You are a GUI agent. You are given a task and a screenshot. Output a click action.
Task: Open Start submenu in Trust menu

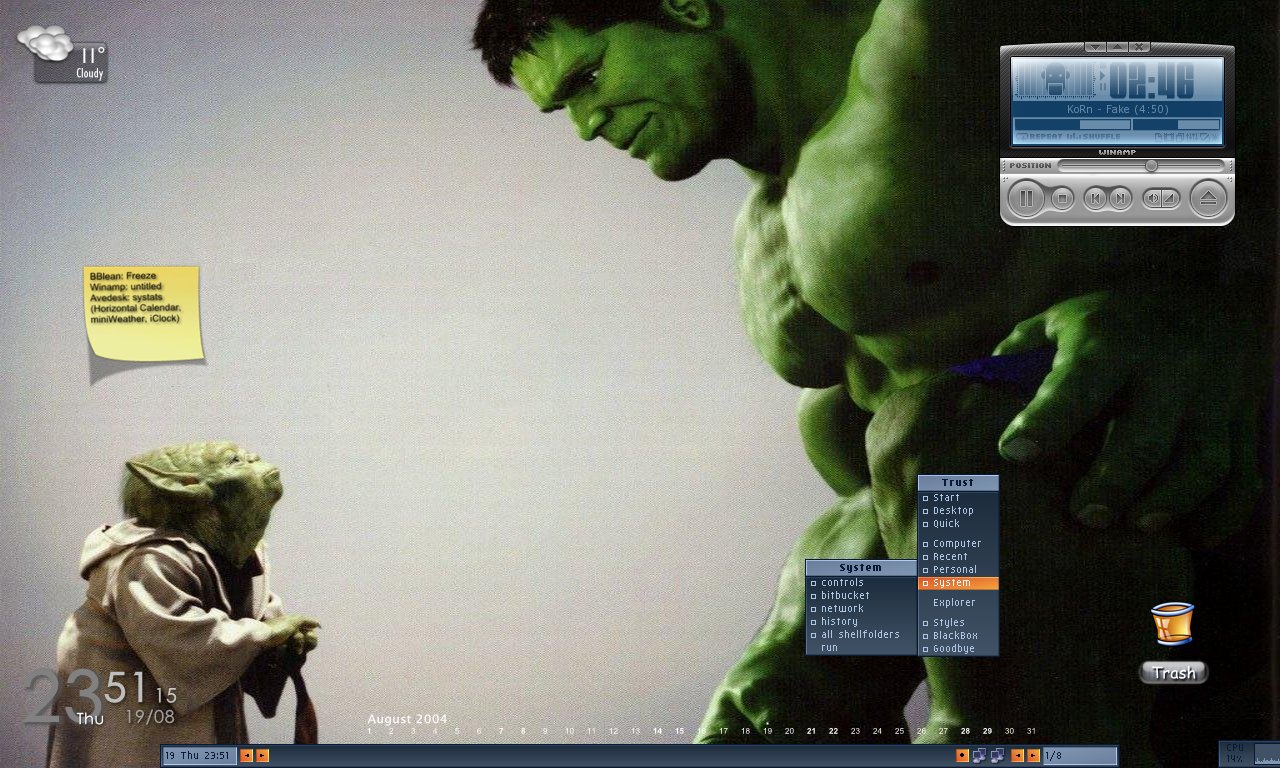[958, 497]
